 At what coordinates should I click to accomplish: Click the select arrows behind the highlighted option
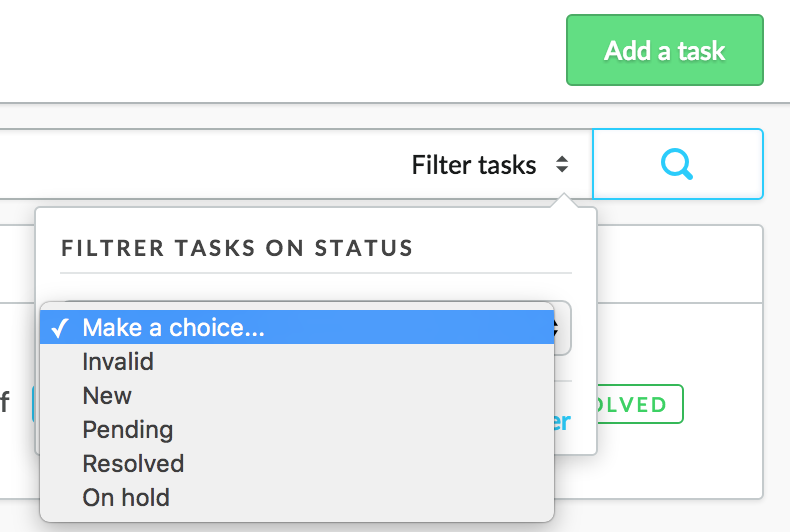(561, 328)
